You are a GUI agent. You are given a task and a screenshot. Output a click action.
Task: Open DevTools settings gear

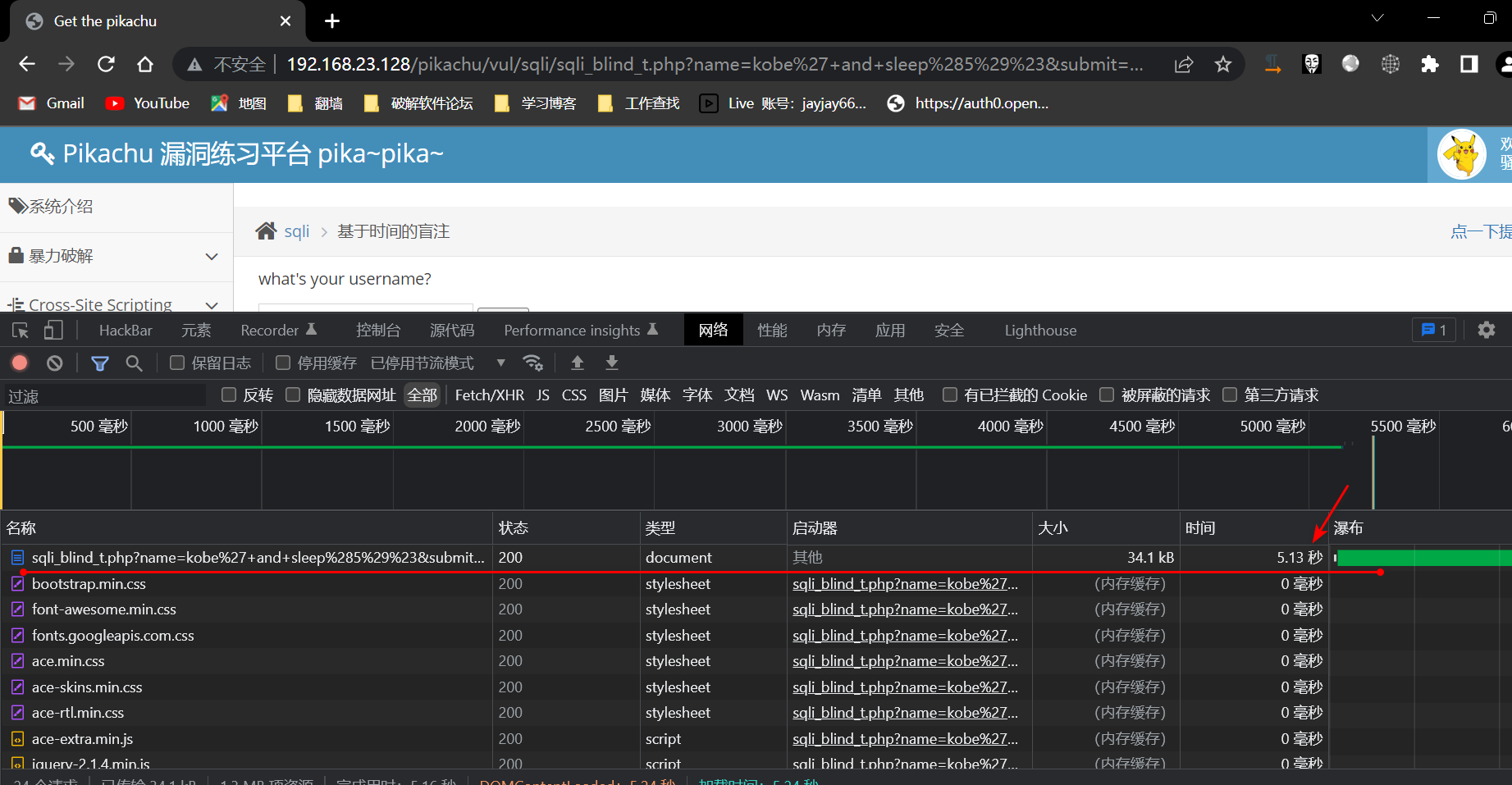pos(1486,330)
